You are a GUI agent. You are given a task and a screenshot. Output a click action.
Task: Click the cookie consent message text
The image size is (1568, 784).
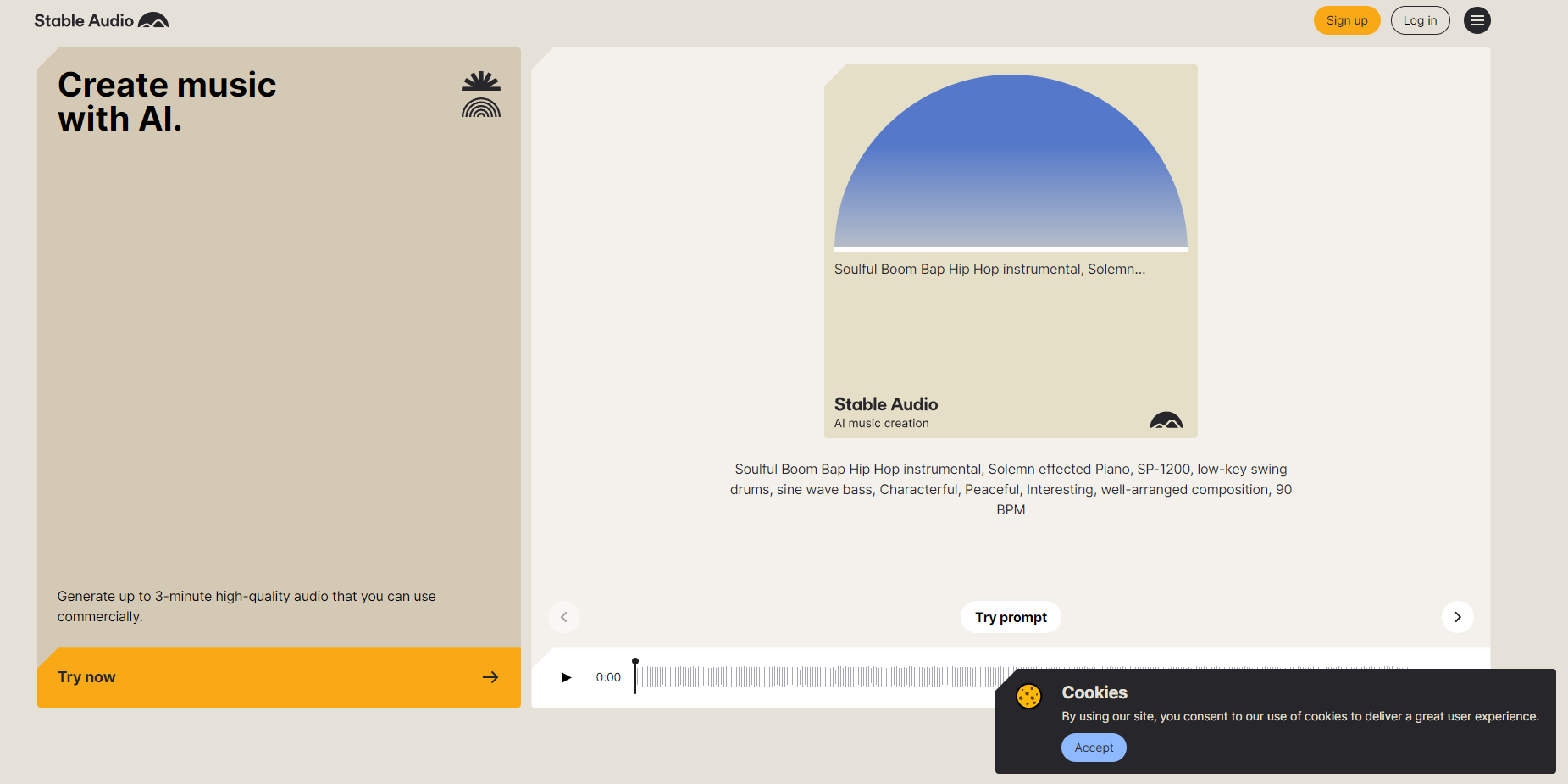pos(1300,716)
